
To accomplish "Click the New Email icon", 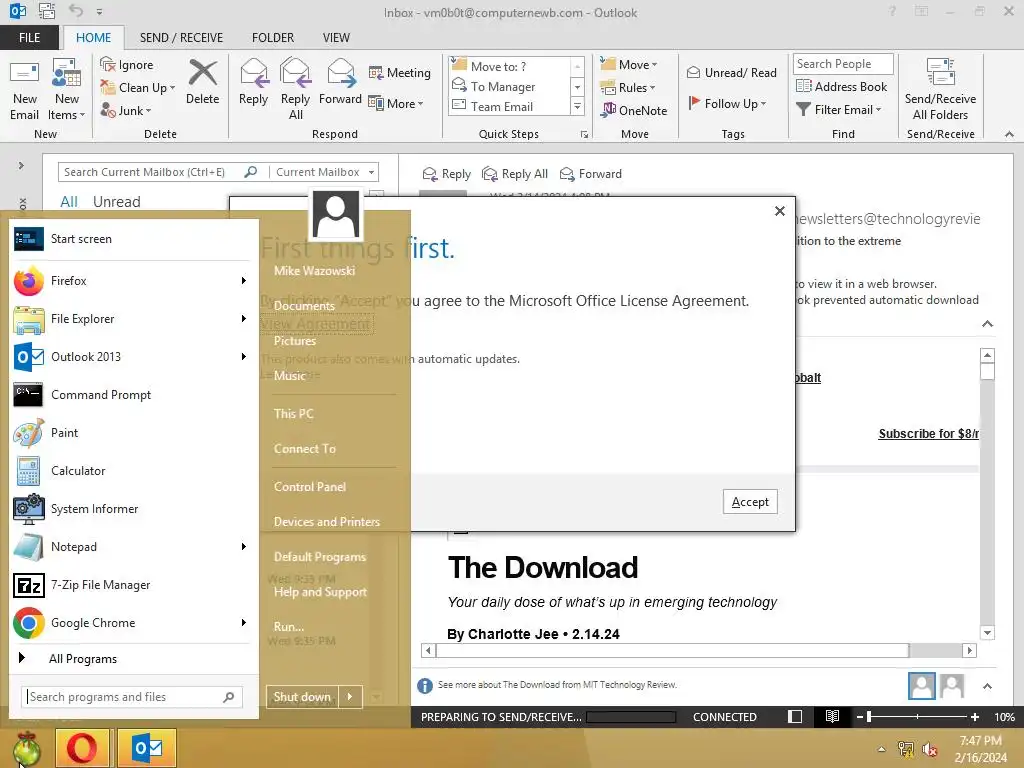I will point(24,89).
